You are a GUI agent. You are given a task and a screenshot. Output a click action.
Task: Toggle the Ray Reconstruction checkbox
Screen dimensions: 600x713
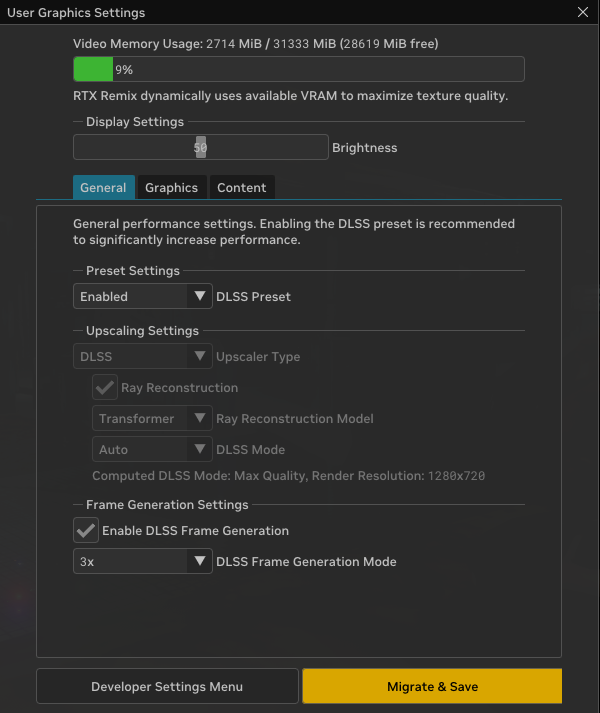(x=105, y=387)
